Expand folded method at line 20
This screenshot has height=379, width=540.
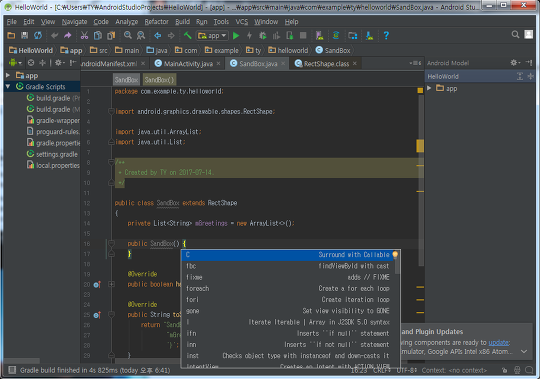click(x=111, y=284)
